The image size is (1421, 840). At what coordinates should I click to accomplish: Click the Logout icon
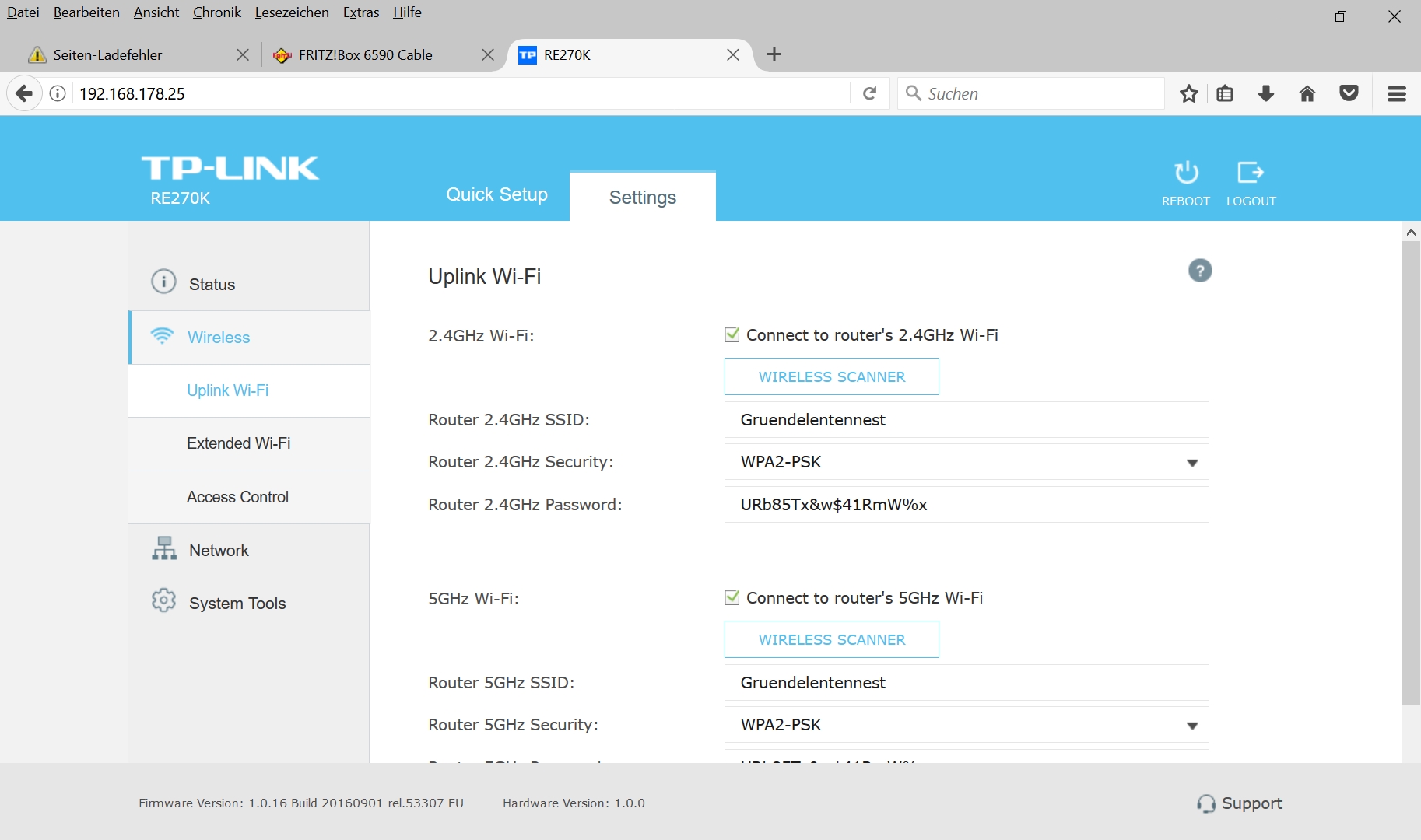[x=1251, y=172]
